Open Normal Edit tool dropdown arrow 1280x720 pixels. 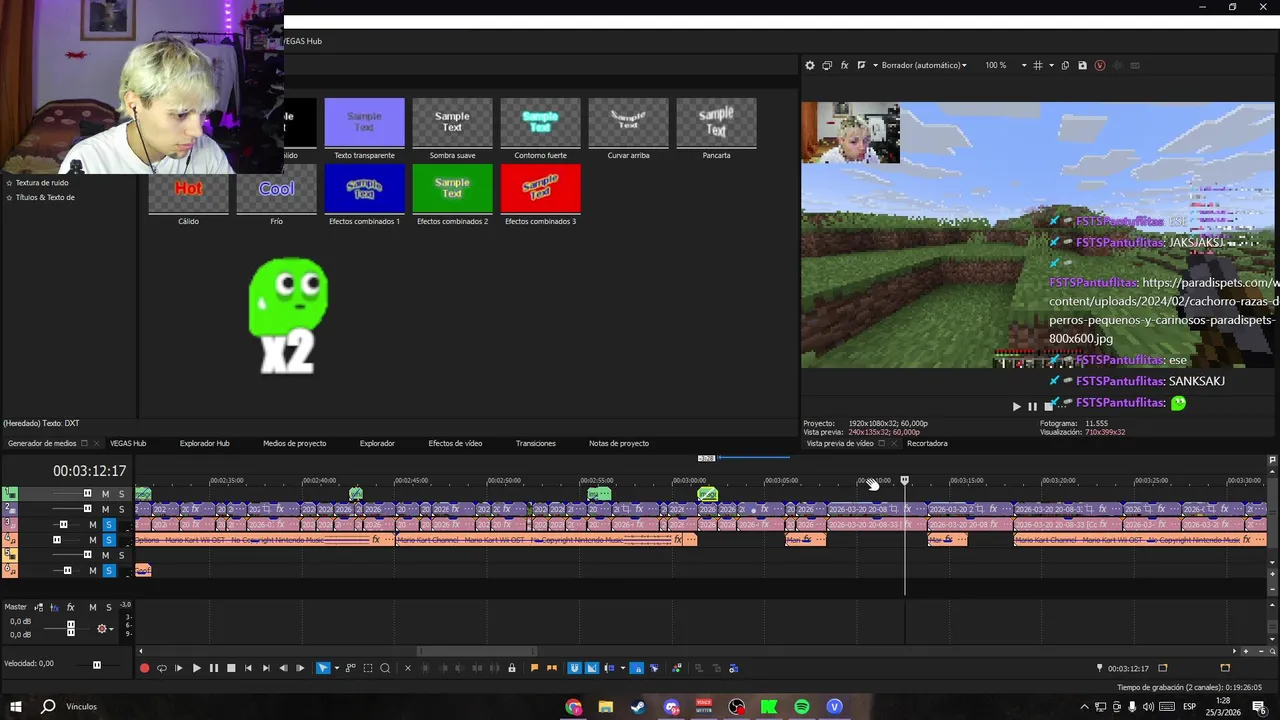click(336, 668)
